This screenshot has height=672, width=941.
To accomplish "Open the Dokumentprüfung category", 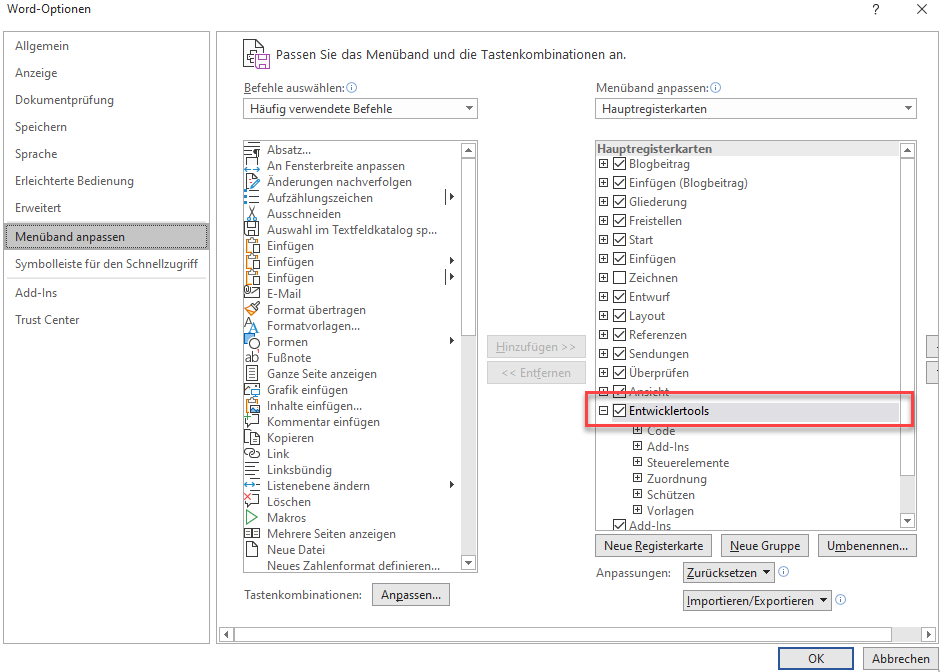I will coord(107,100).
